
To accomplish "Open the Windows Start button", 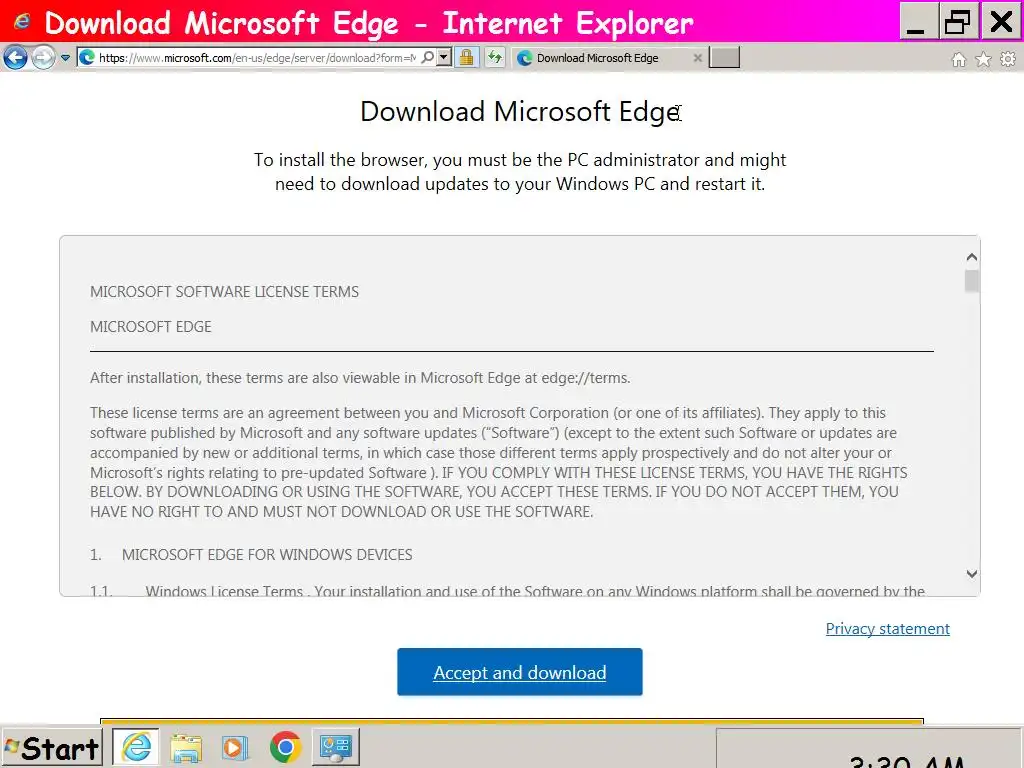I will pos(52,748).
